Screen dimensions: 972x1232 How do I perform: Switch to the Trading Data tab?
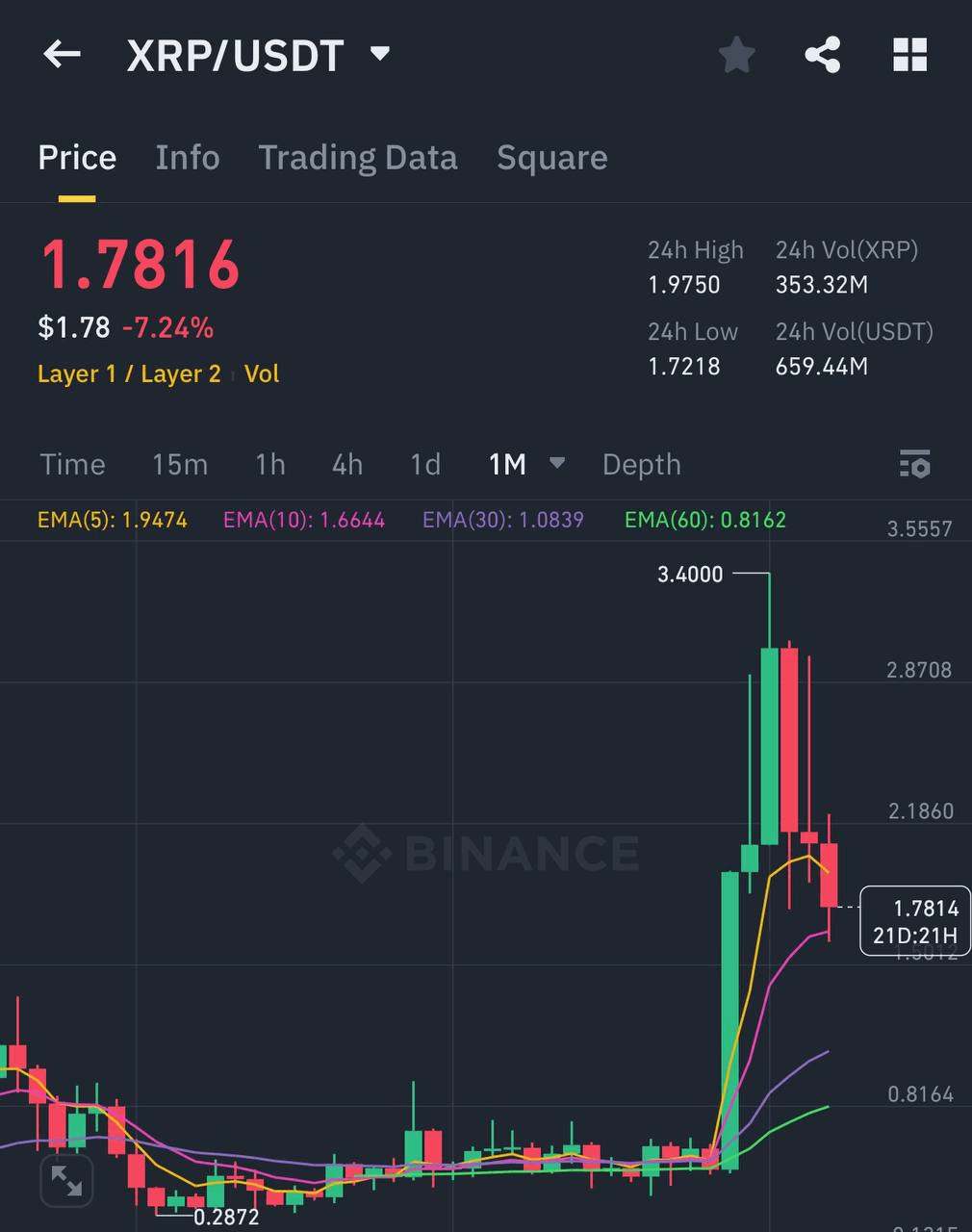point(357,157)
